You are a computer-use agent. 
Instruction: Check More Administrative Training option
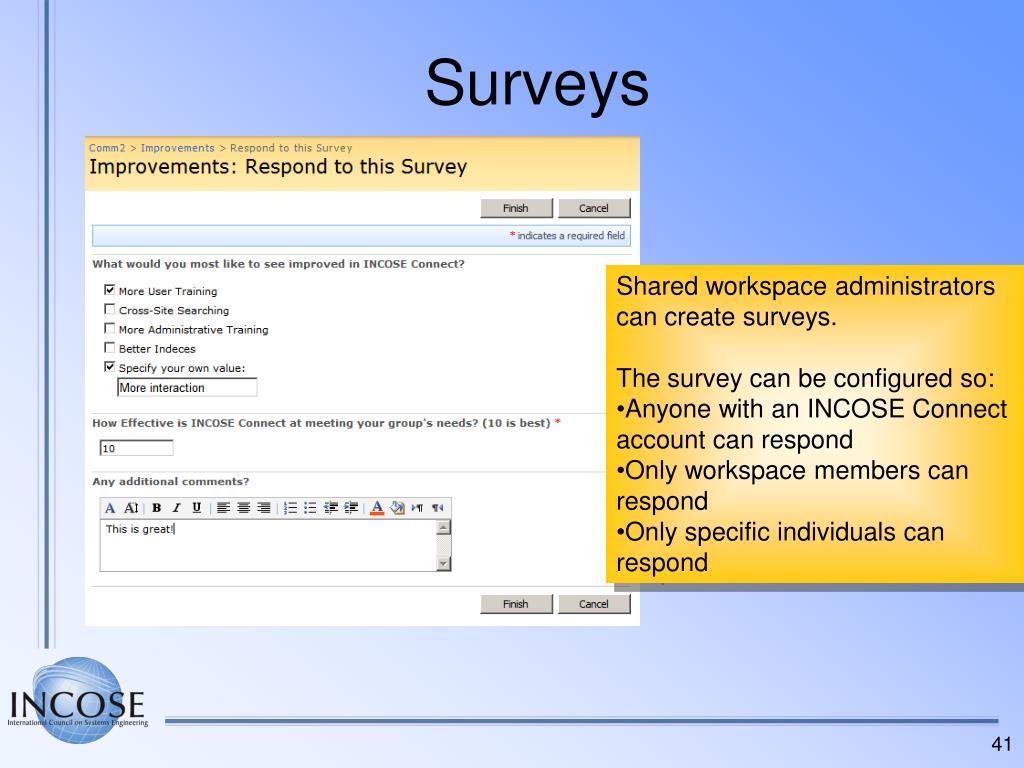[x=110, y=328]
